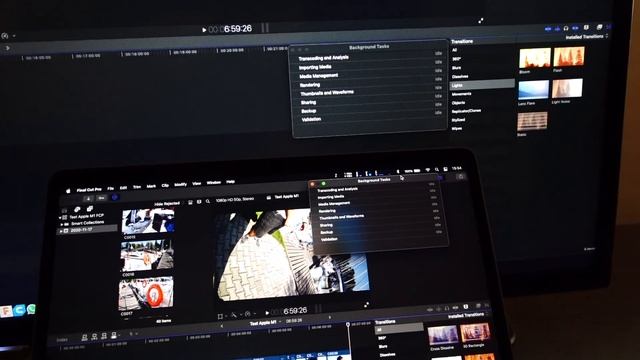Open timeline clip appearance on external monitor

[x=586, y=27]
